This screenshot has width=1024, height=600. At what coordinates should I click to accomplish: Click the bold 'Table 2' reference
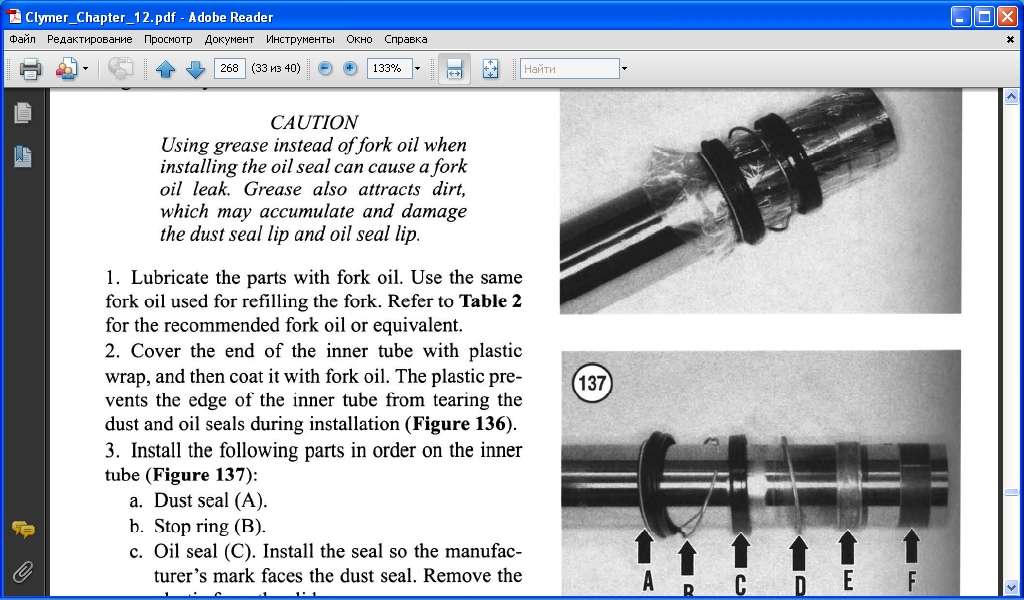(490, 301)
